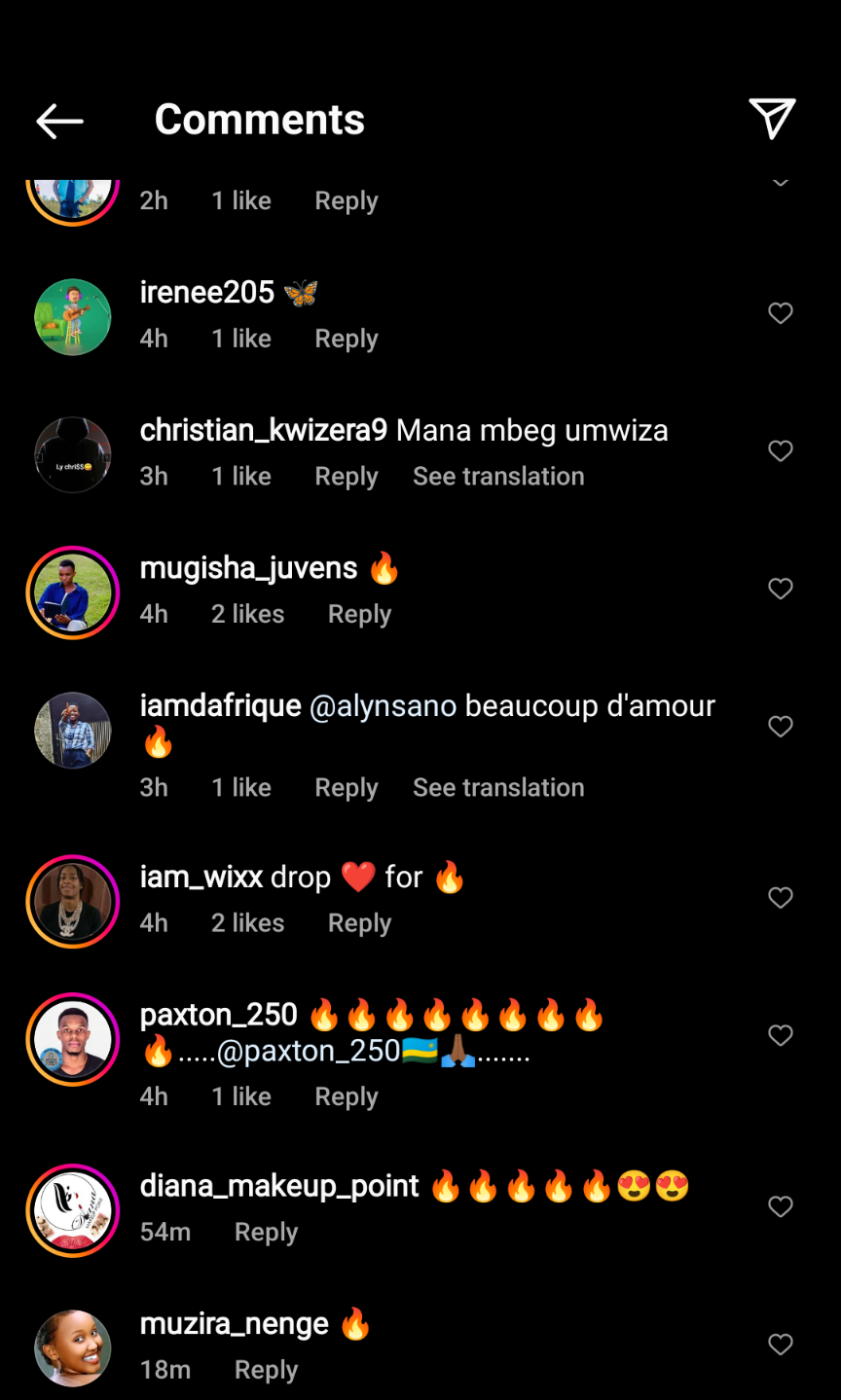
Task: Like iam_wixx's comment
Action: (781, 898)
